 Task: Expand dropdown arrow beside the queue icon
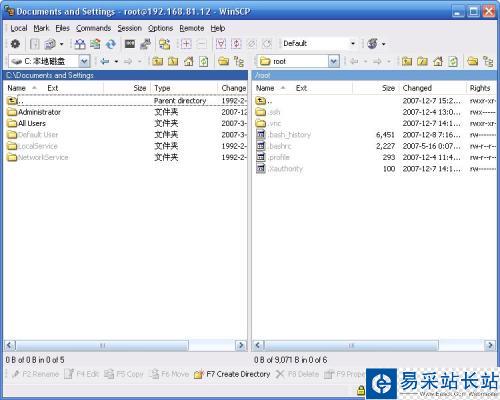click(61, 44)
